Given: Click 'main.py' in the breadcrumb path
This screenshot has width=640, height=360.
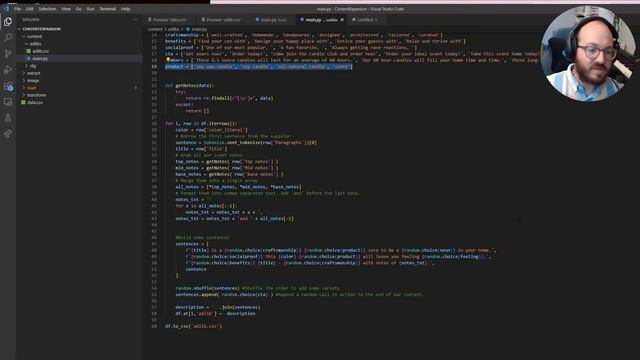Looking at the screenshot, I should click(199, 29).
